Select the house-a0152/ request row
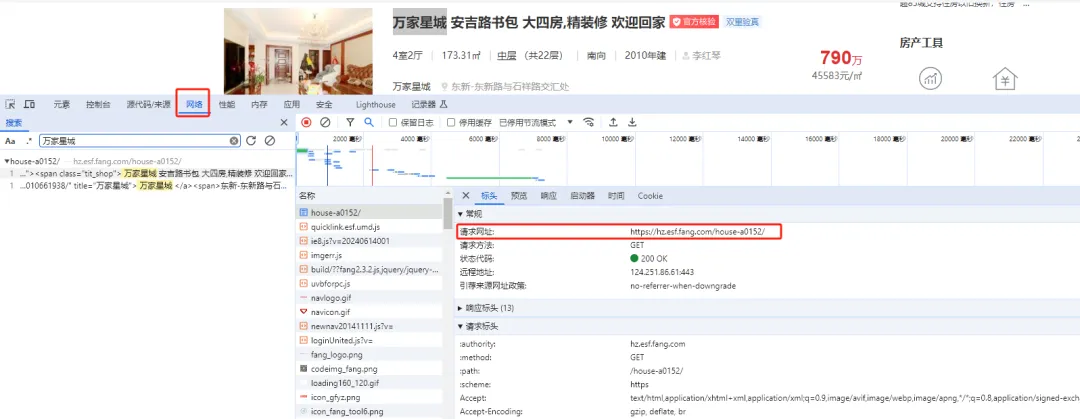This screenshot has width=1080, height=419. pos(369,212)
